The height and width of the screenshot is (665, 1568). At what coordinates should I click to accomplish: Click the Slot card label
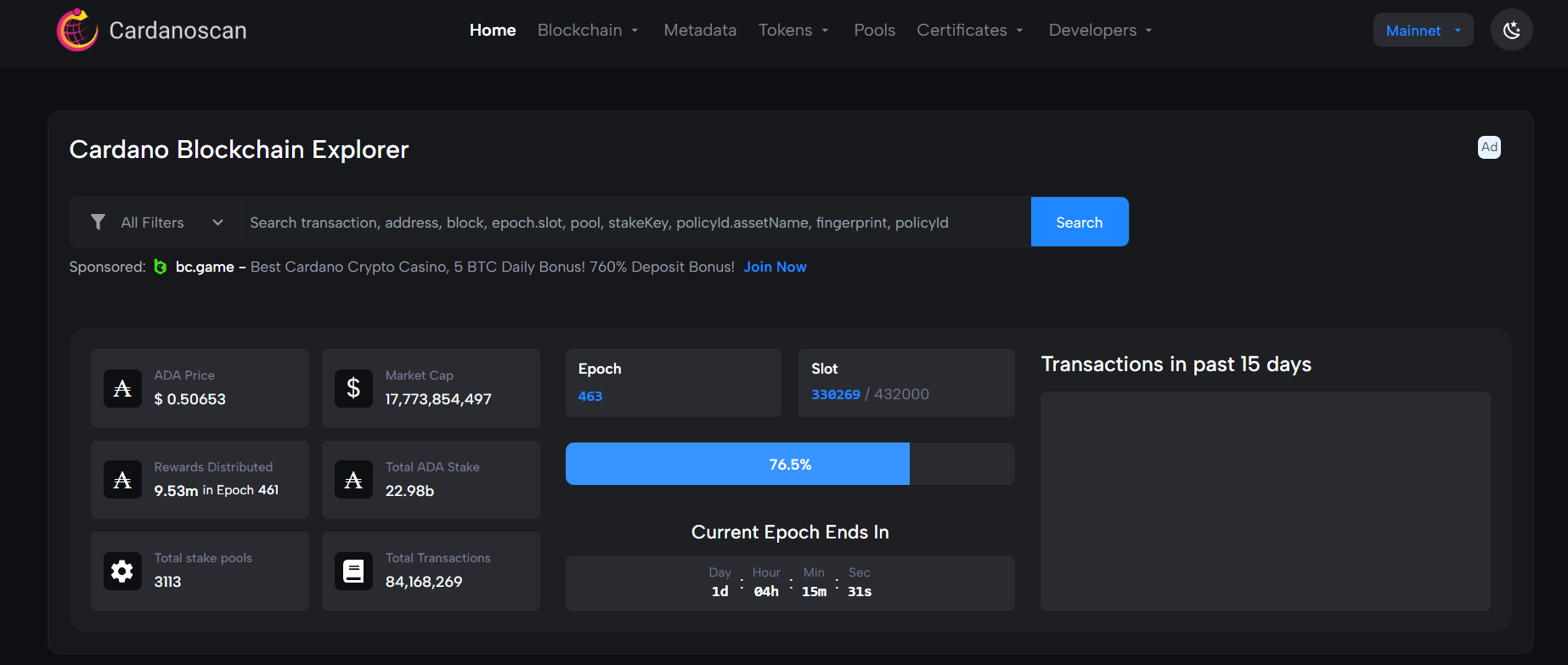[824, 369]
